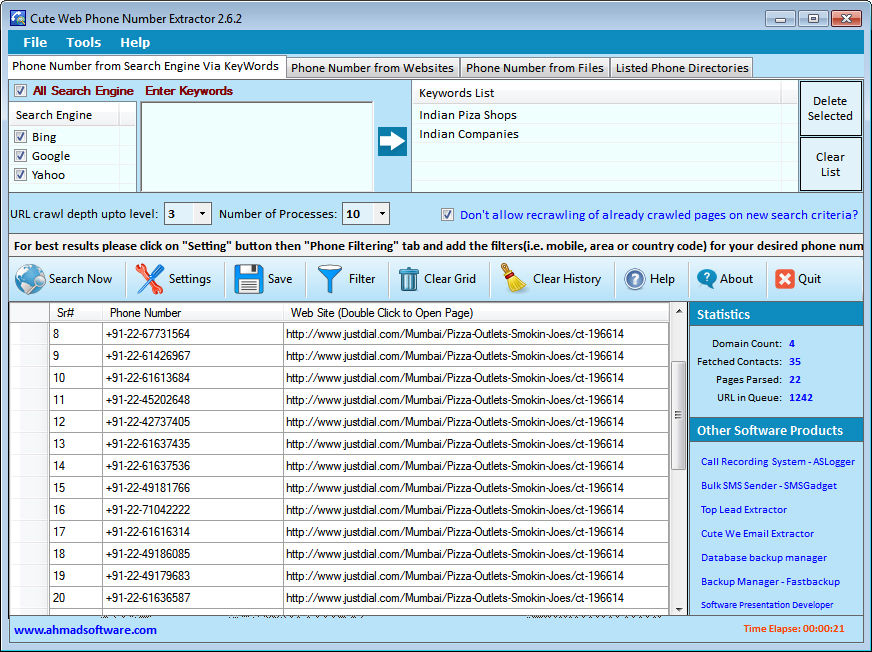Click the Domain Count value 4
The height and width of the screenshot is (652, 872).
coord(792,344)
